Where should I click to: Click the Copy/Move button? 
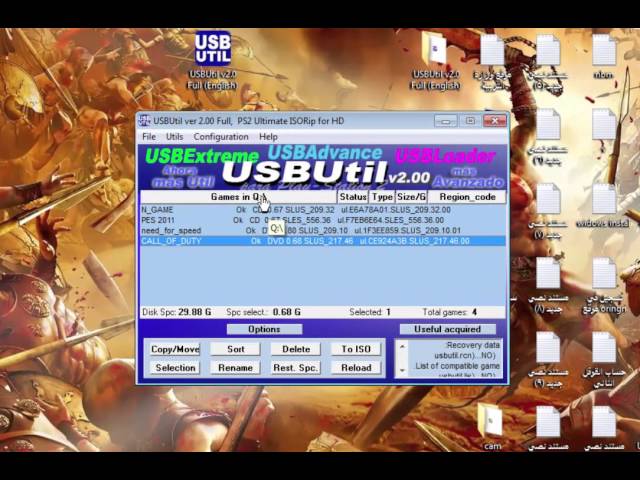pos(175,349)
